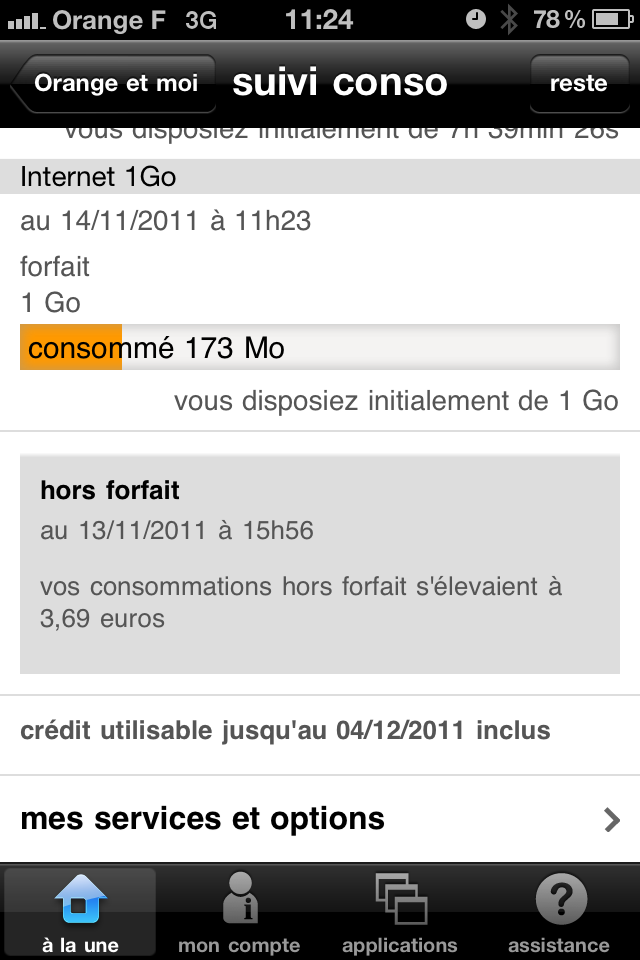The height and width of the screenshot is (960, 640).
Task: Tap the 11:24 clock in status bar
Action: coord(319,19)
